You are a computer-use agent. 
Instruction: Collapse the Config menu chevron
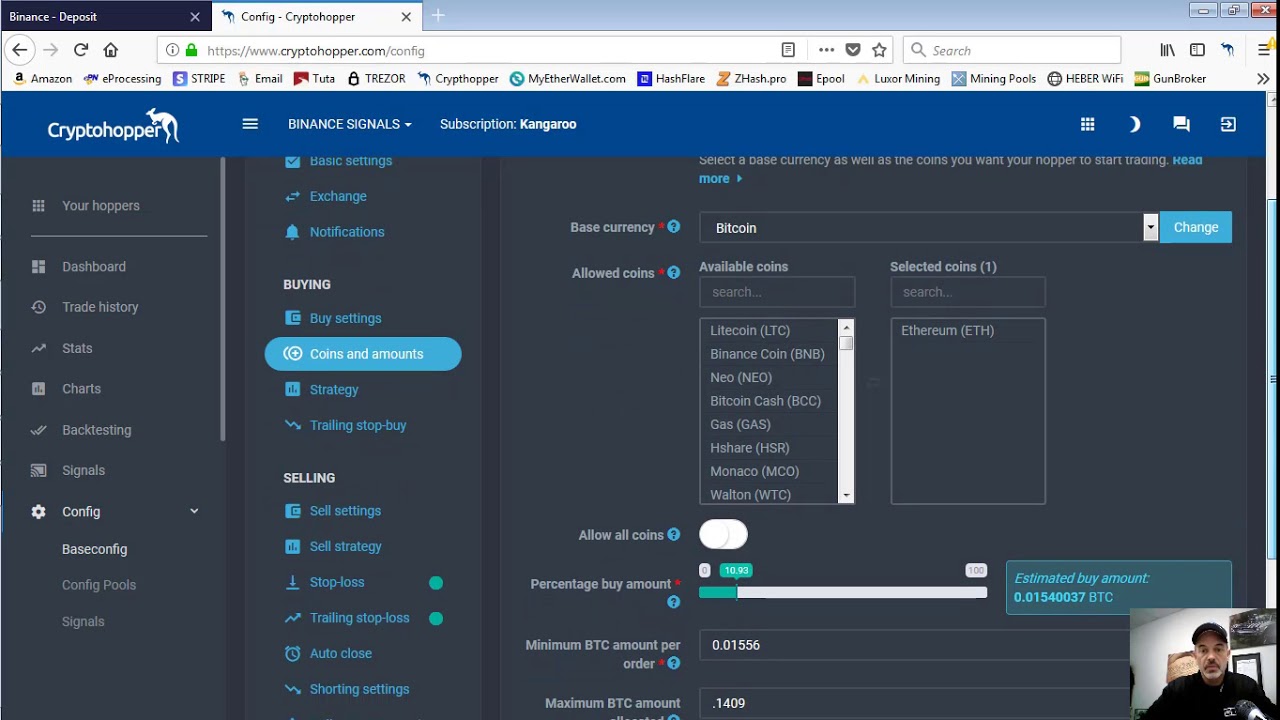pyautogui.click(x=194, y=511)
